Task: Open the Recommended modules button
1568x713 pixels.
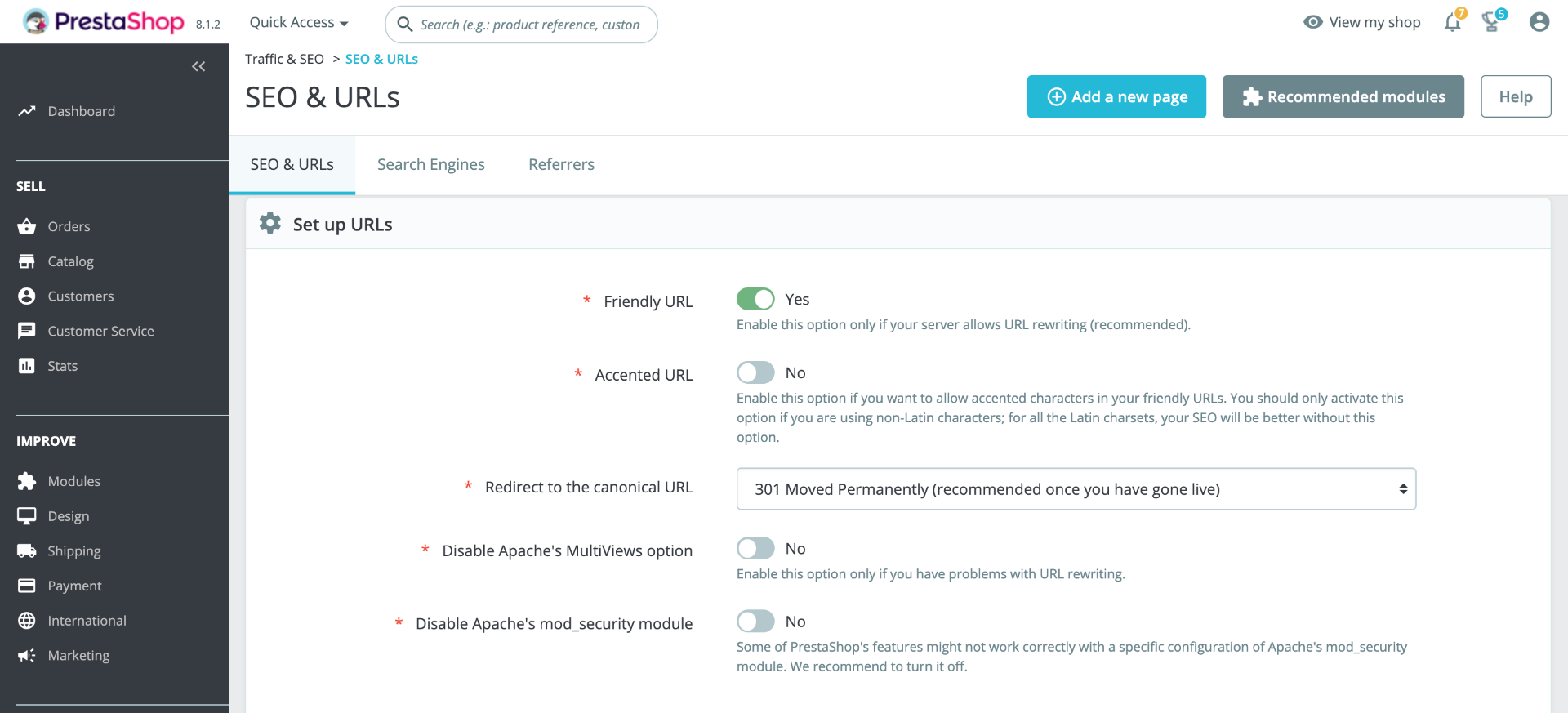Action: (x=1343, y=97)
